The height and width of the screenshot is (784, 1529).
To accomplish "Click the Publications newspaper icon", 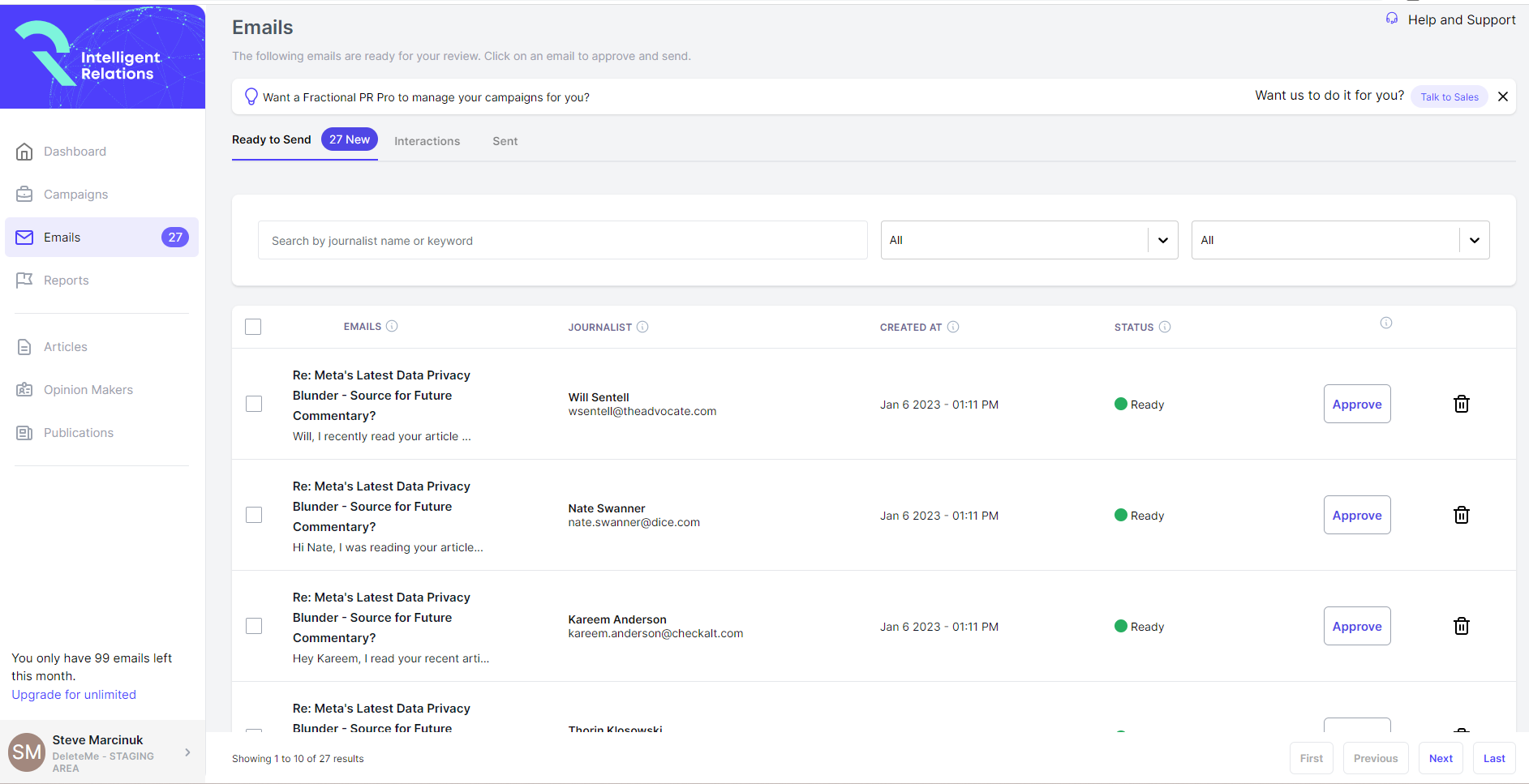I will (24, 433).
